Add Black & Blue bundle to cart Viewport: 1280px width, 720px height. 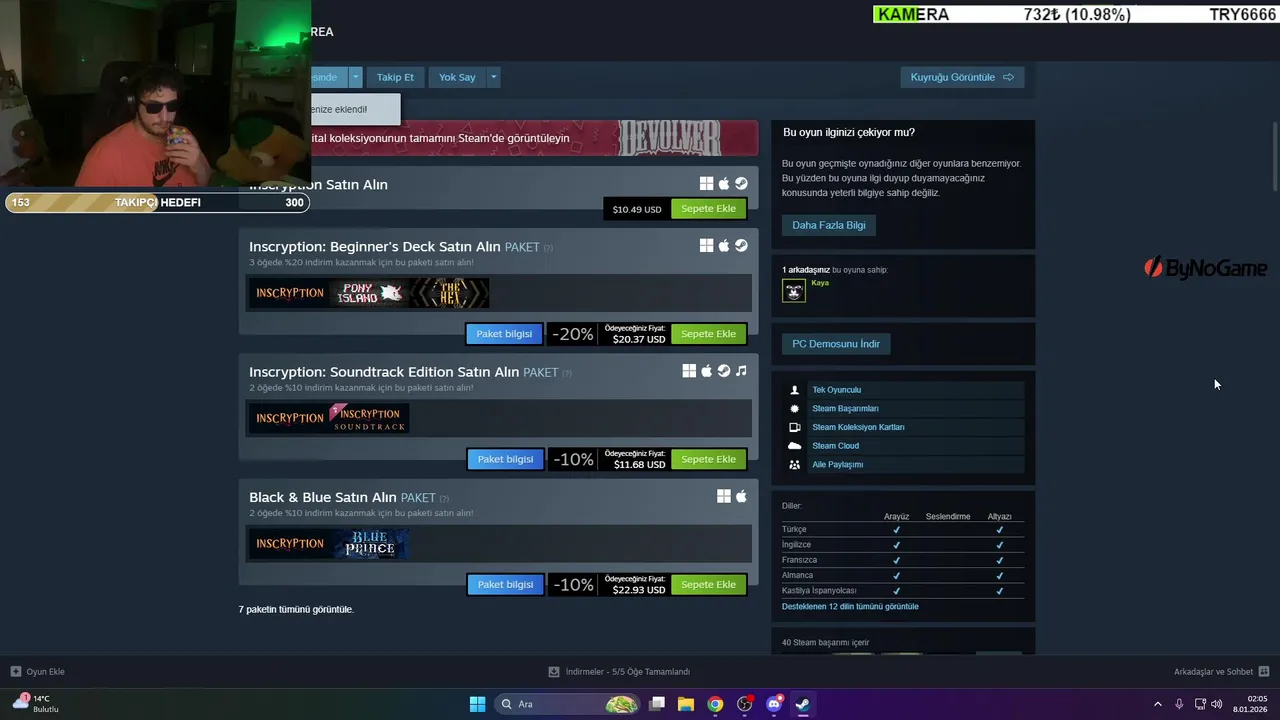708,584
